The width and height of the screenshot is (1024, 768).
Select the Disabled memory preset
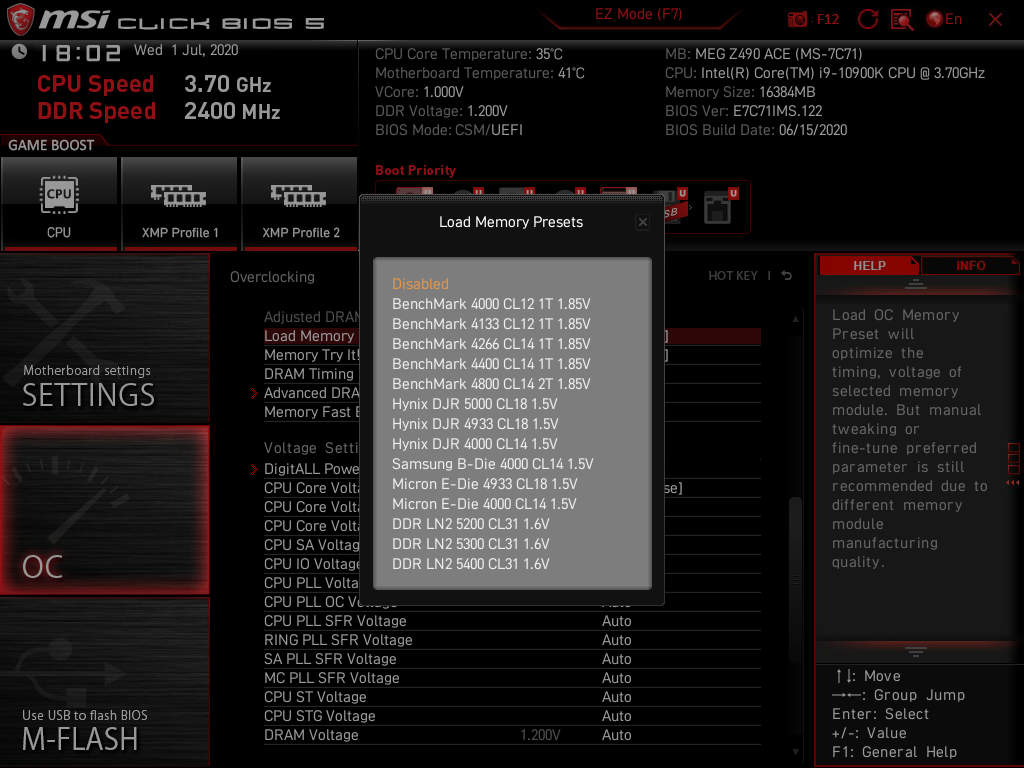click(x=420, y=284)
